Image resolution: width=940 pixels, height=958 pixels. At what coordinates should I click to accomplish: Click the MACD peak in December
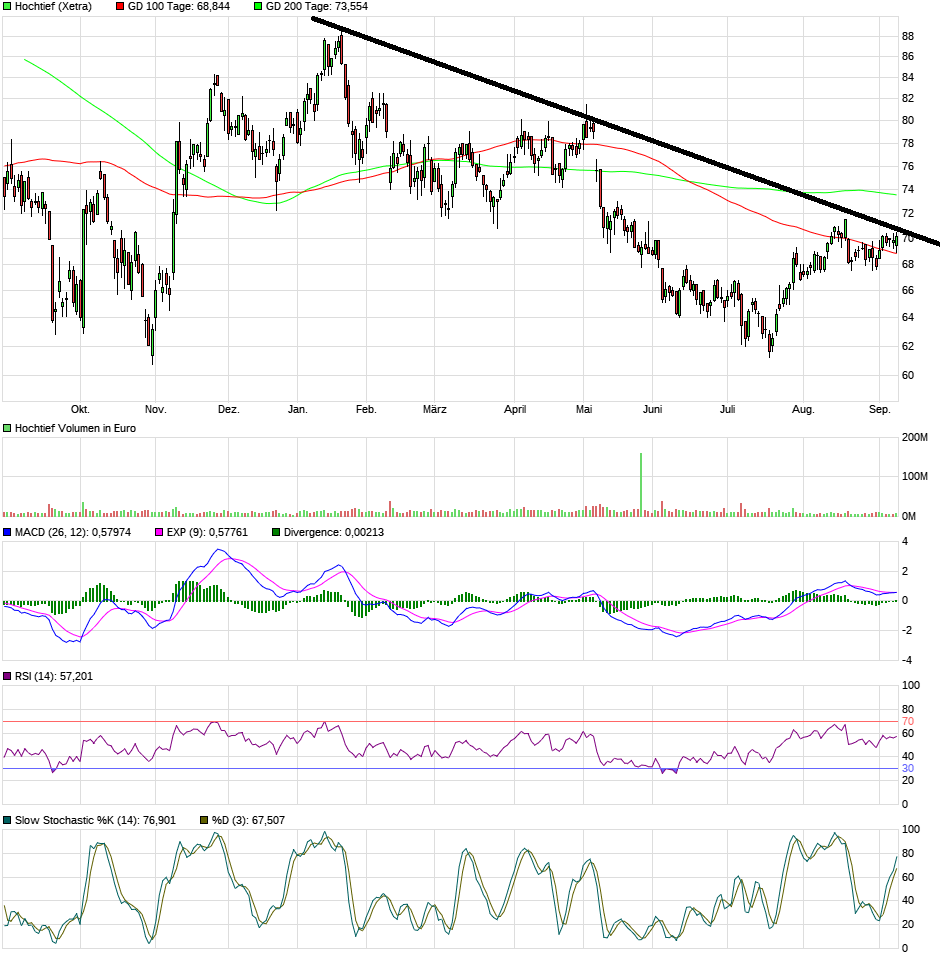tap(220, 550)
